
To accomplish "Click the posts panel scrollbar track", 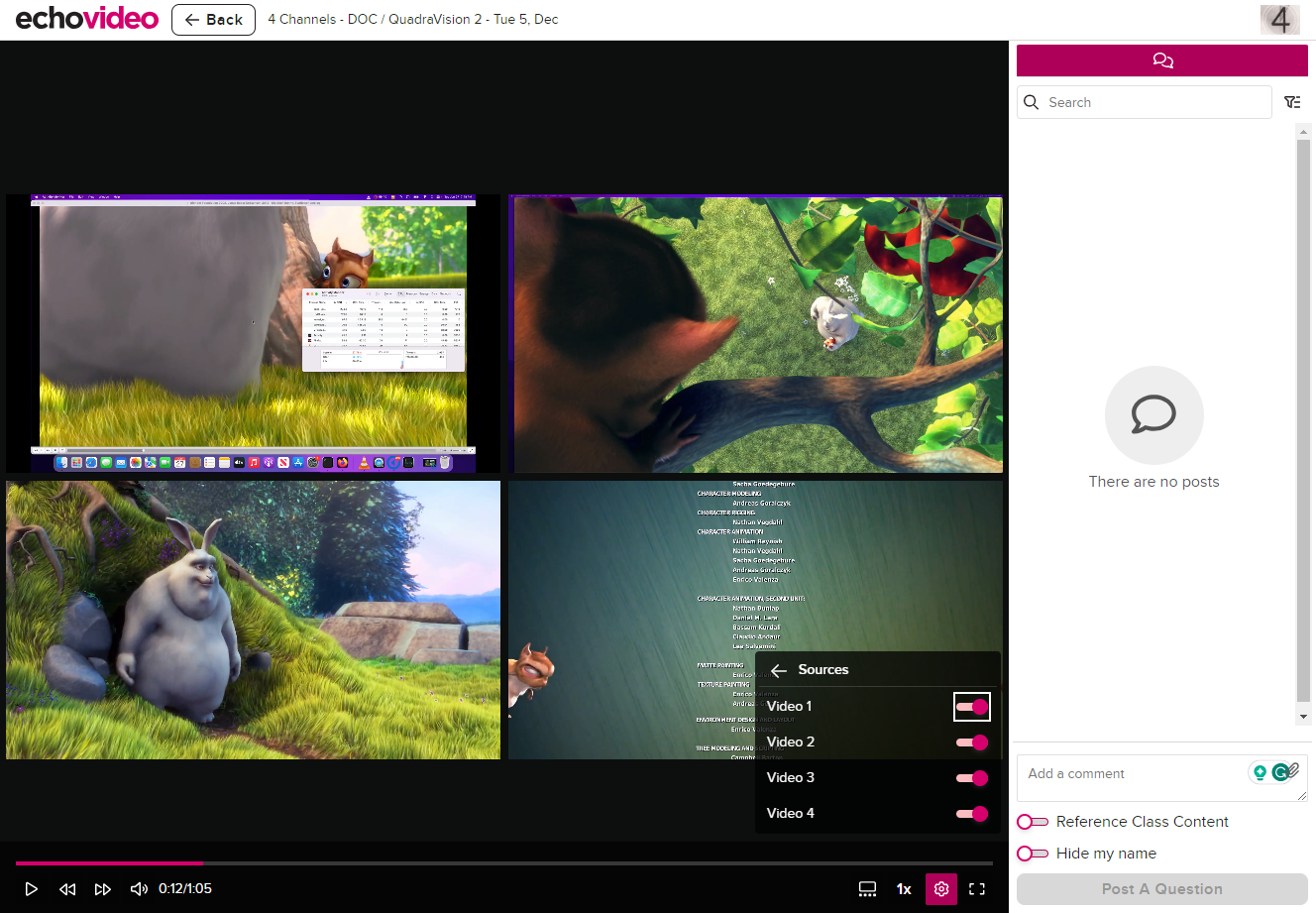I will coord(1303,421).
